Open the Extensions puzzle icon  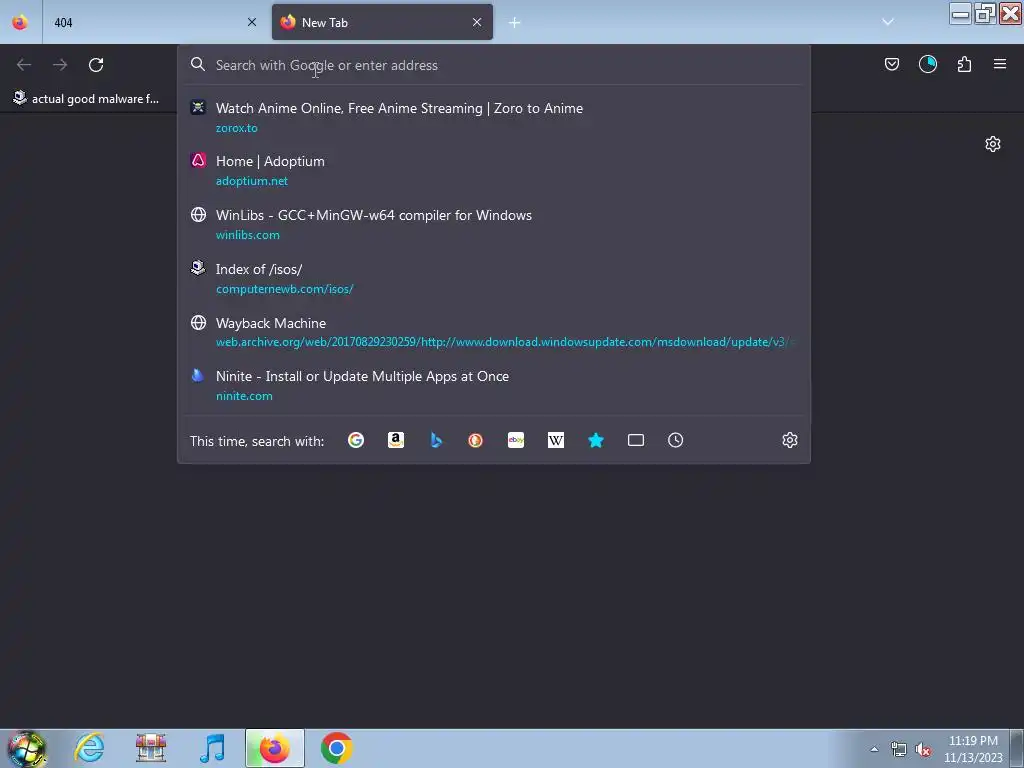point(964,64)
